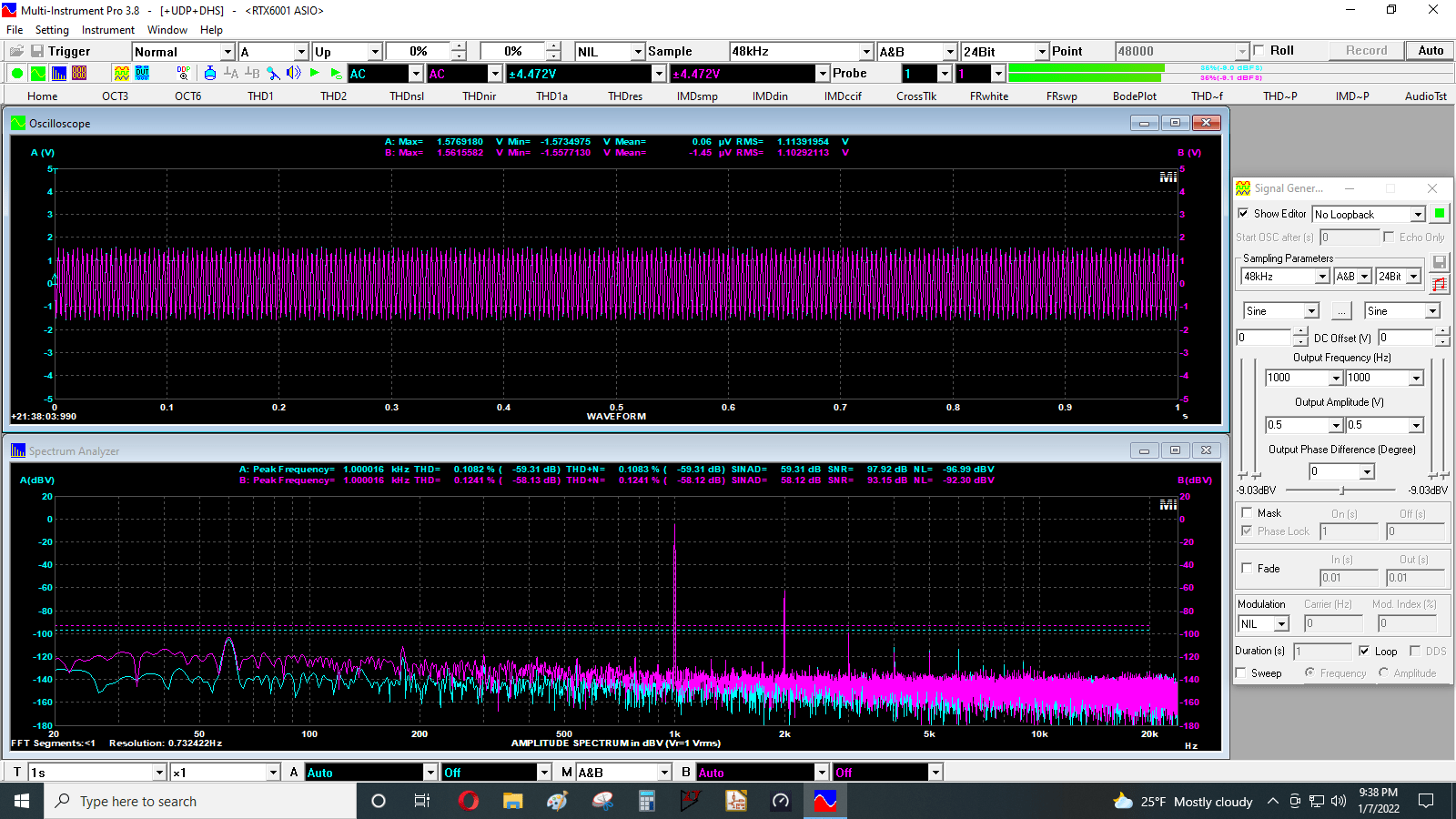
Task: Select the THD1 panel setting tab
Action: [260, 96]
